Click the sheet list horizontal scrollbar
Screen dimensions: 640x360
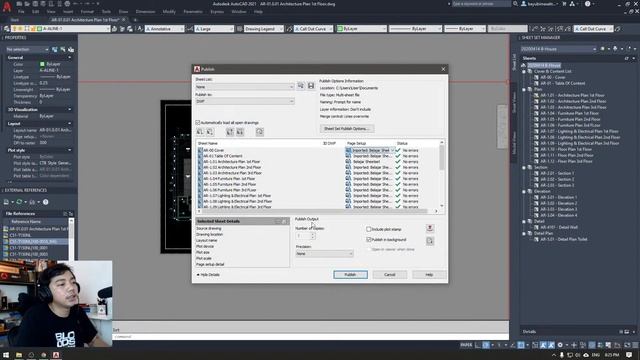[x=318, y=211]
